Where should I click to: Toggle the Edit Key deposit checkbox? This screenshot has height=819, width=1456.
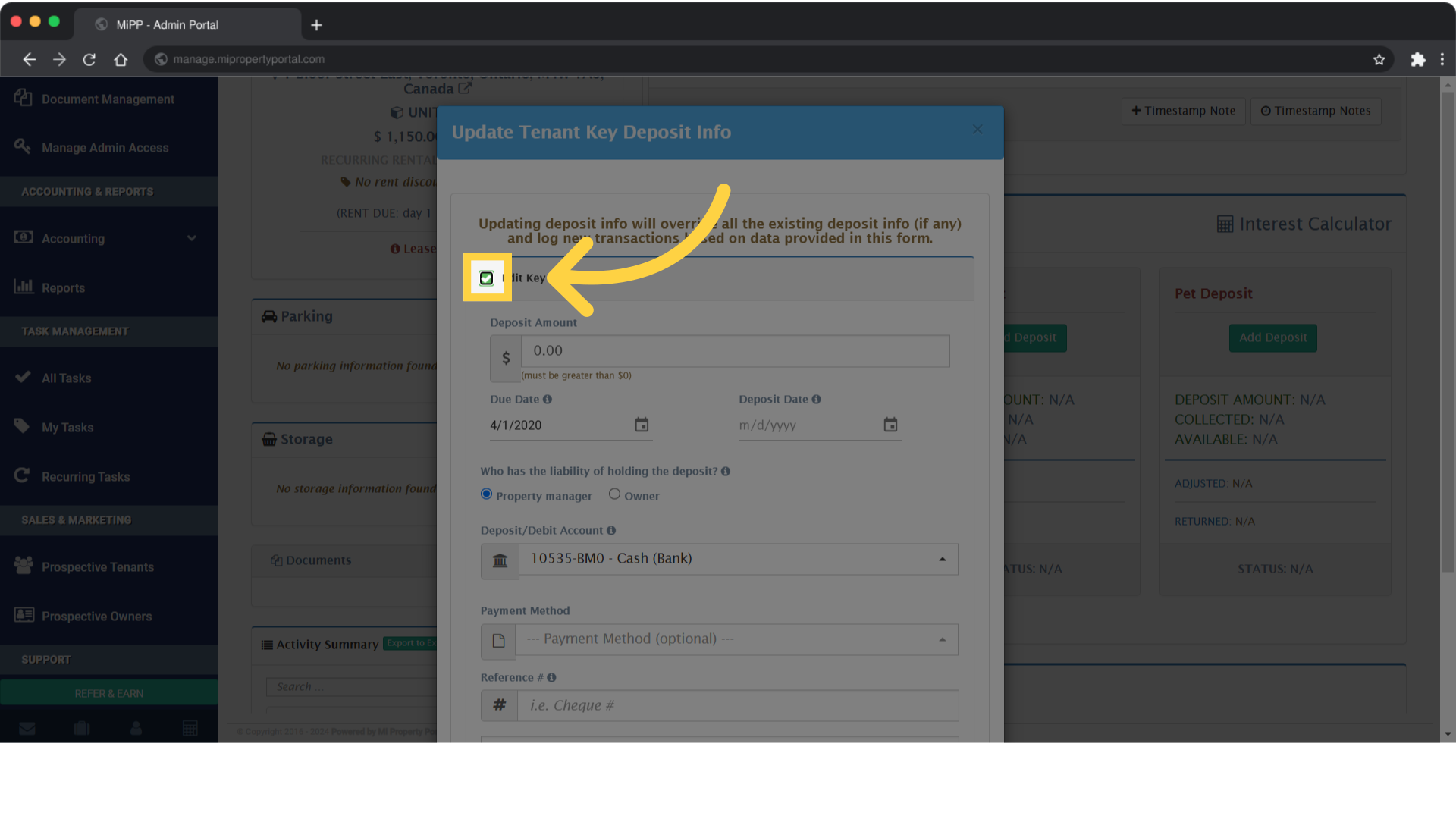click(x=486, y=278)
